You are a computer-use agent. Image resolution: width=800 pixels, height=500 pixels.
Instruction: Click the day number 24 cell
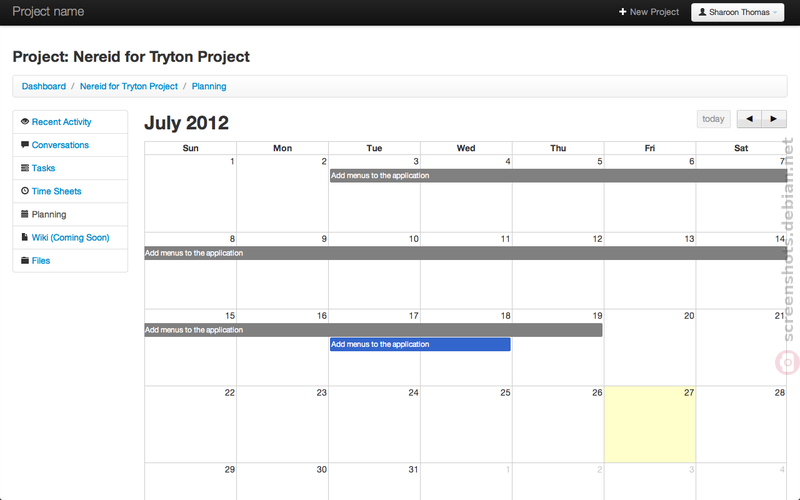click(x=374, y=424)
